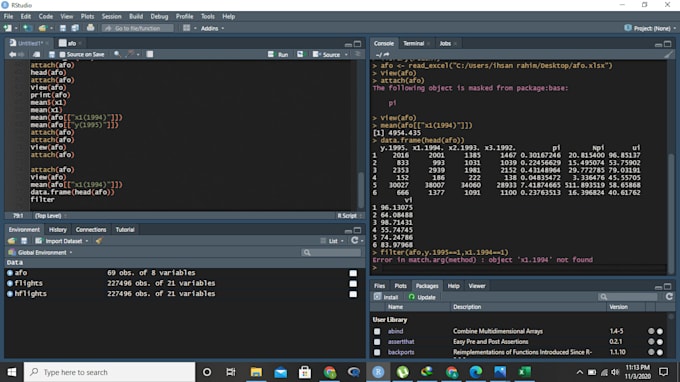680x382 pixels.
Task: Click the save all documents icon
Action: coord(75,28)
